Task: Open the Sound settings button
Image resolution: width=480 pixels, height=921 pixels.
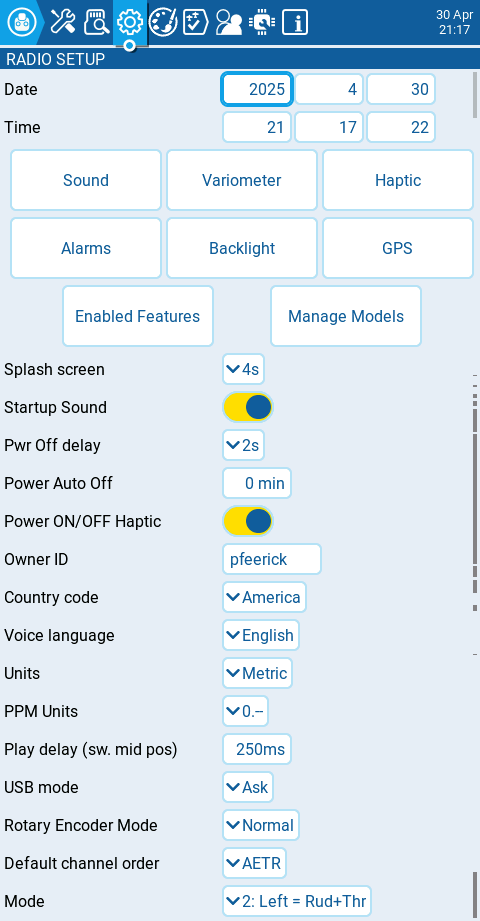Action: point(86,180)
